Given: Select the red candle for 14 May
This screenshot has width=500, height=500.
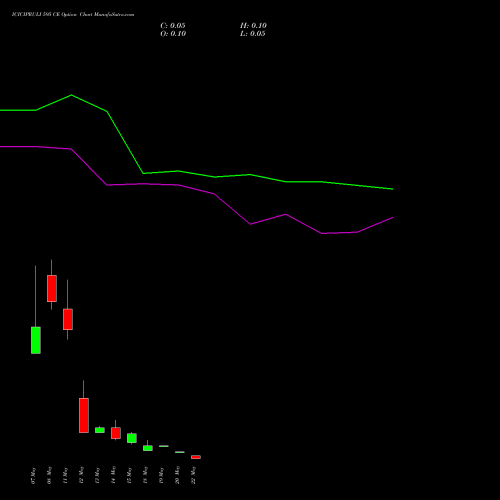Looking at the screenshot, I should (x=116, y=433).
